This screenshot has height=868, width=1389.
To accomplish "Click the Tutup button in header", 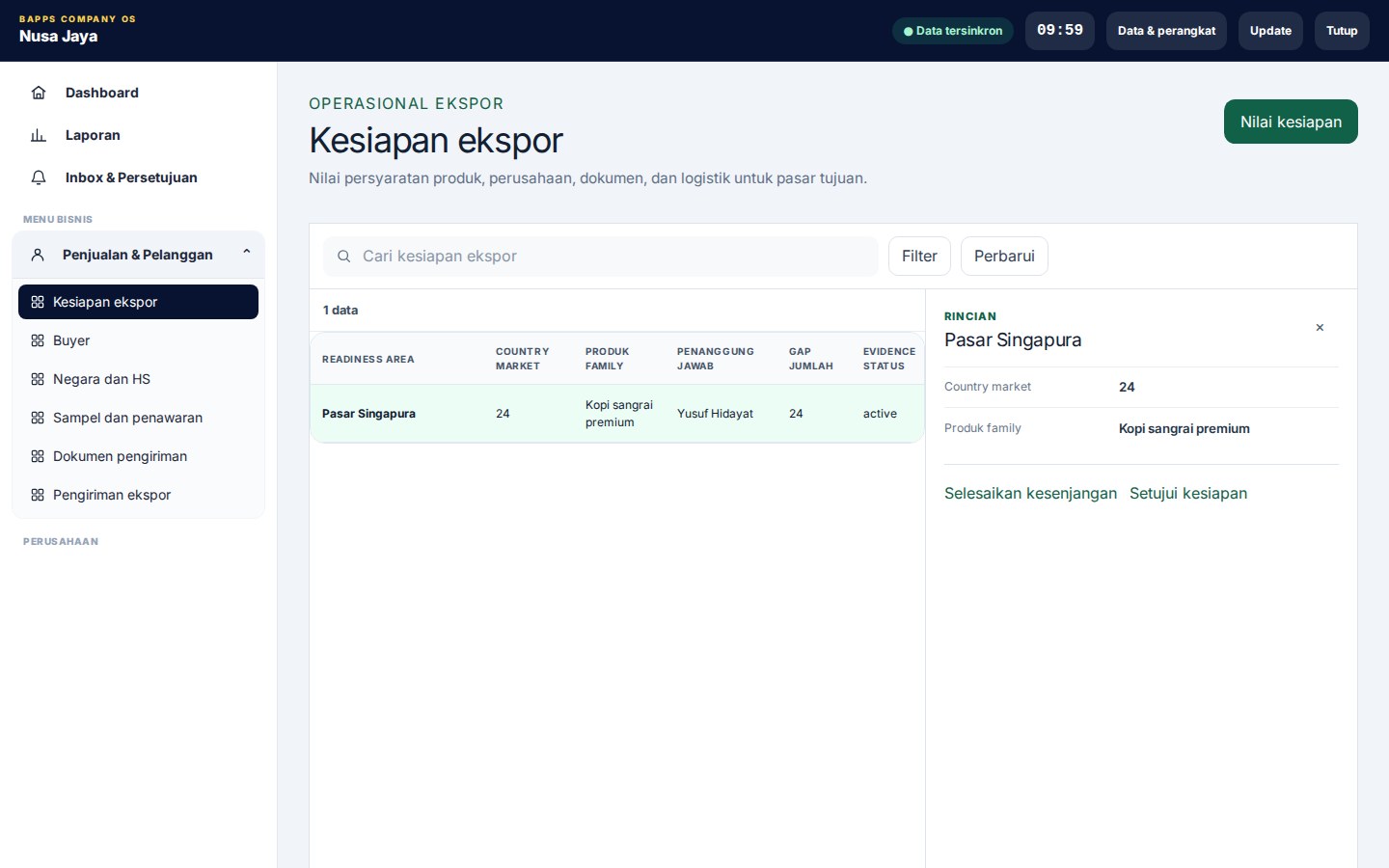I will click(x=1342, y=31).
